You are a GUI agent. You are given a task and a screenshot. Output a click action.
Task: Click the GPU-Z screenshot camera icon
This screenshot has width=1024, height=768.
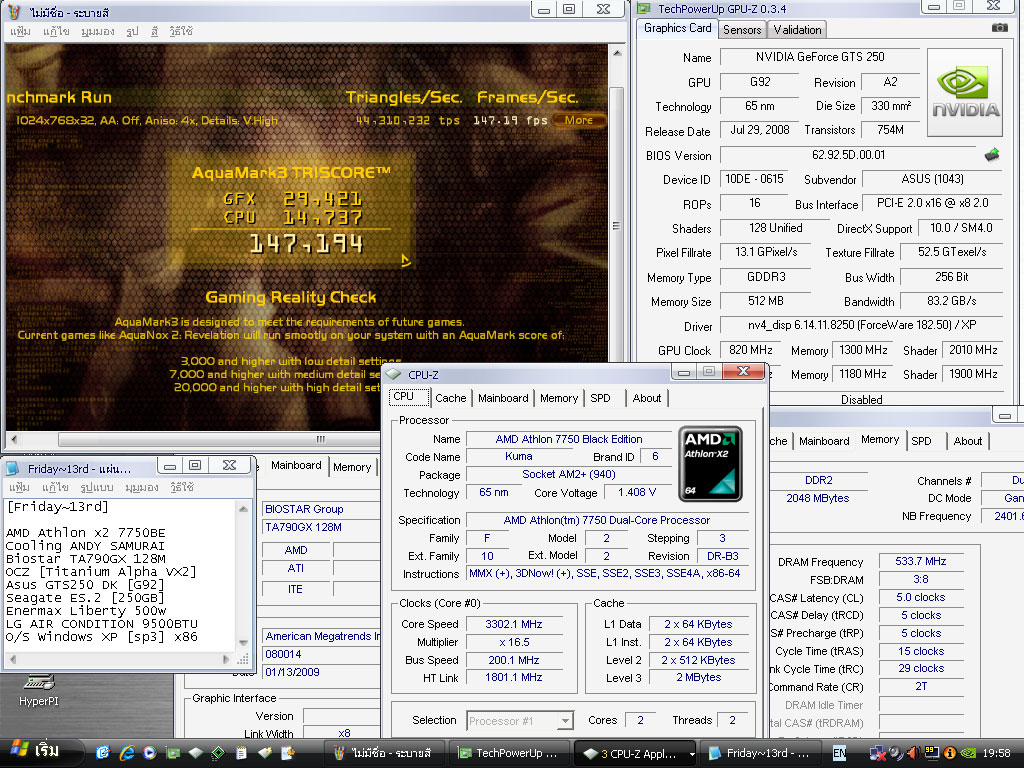point(999,27)
